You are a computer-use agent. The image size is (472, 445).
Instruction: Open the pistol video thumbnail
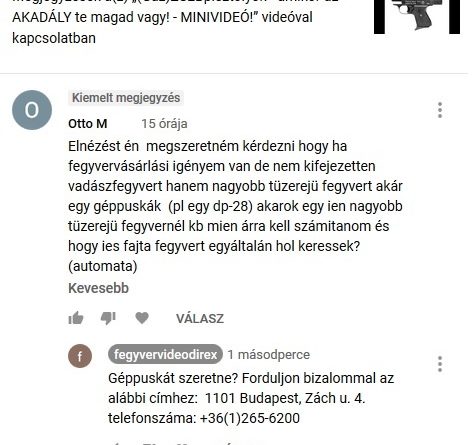pyautogui.click(x=417, y=16)
